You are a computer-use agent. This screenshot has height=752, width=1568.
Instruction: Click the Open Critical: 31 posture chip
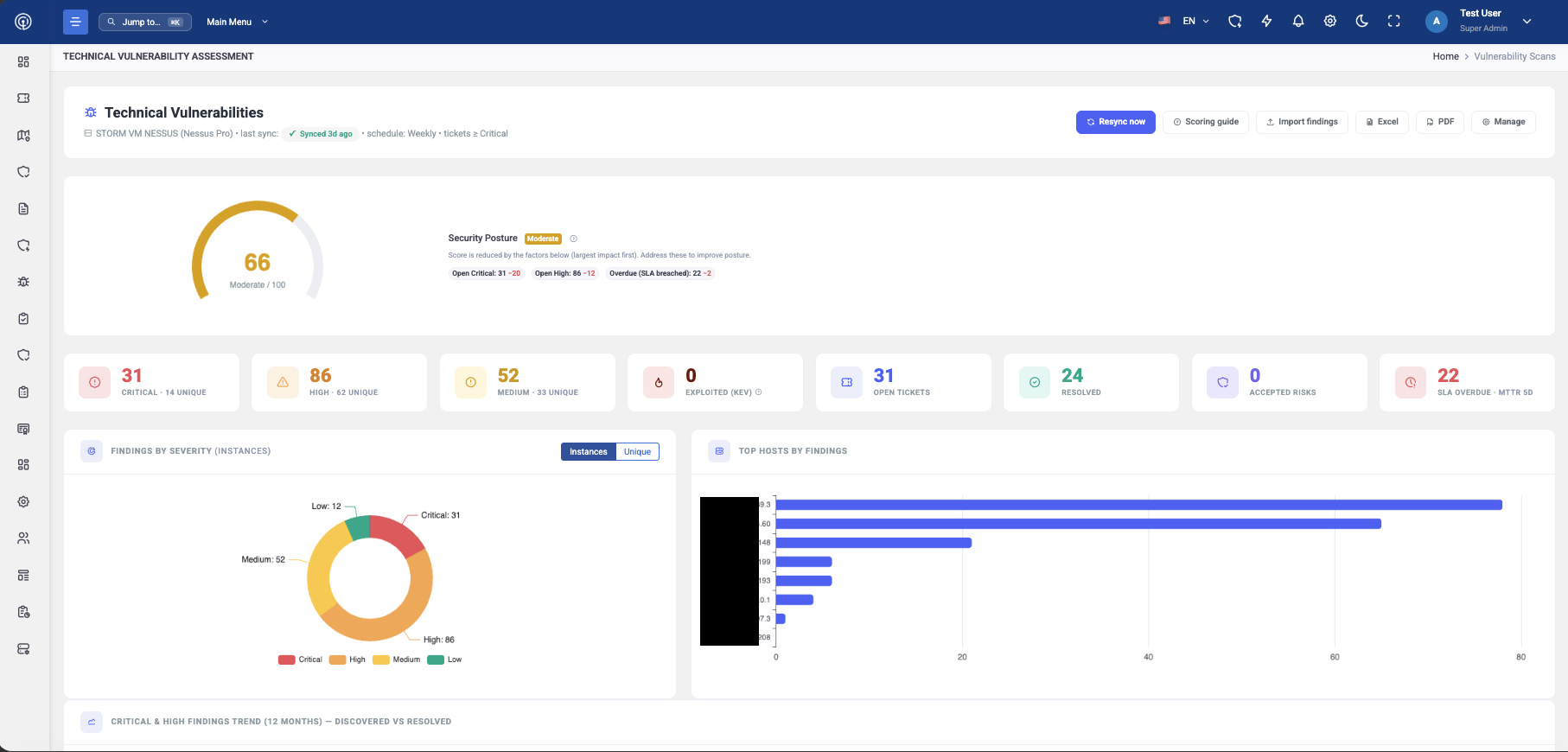[x=487, y=273]
